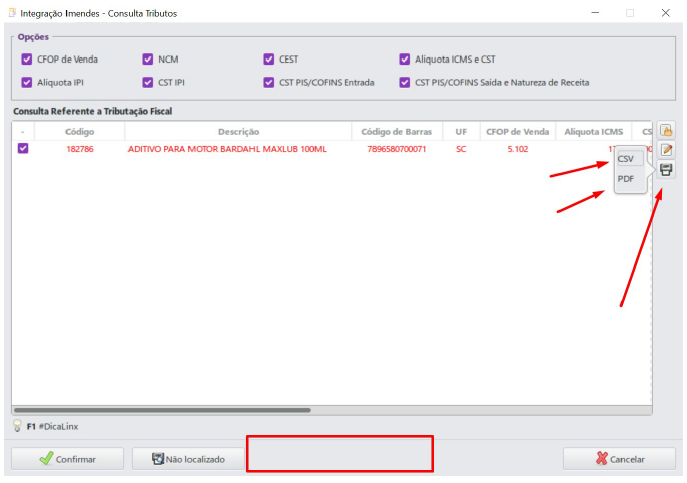
Task: Uncheck CST PIS/COFINS Entrada option
Action: click(x=269, y=82)
